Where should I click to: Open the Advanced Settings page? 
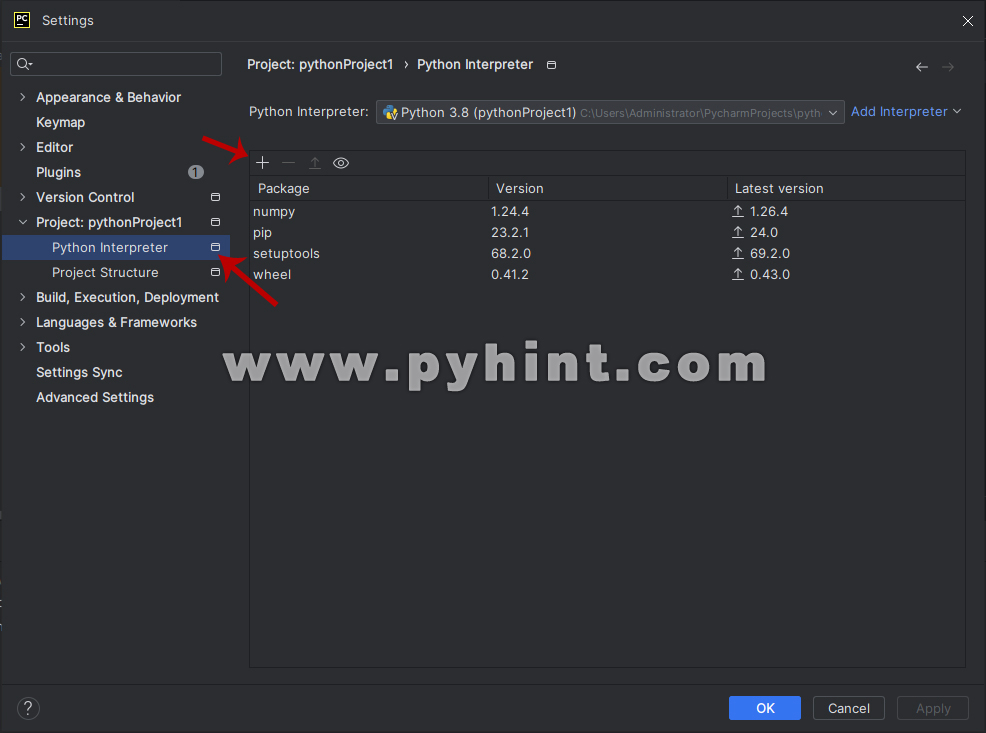(x=95, y=397)
